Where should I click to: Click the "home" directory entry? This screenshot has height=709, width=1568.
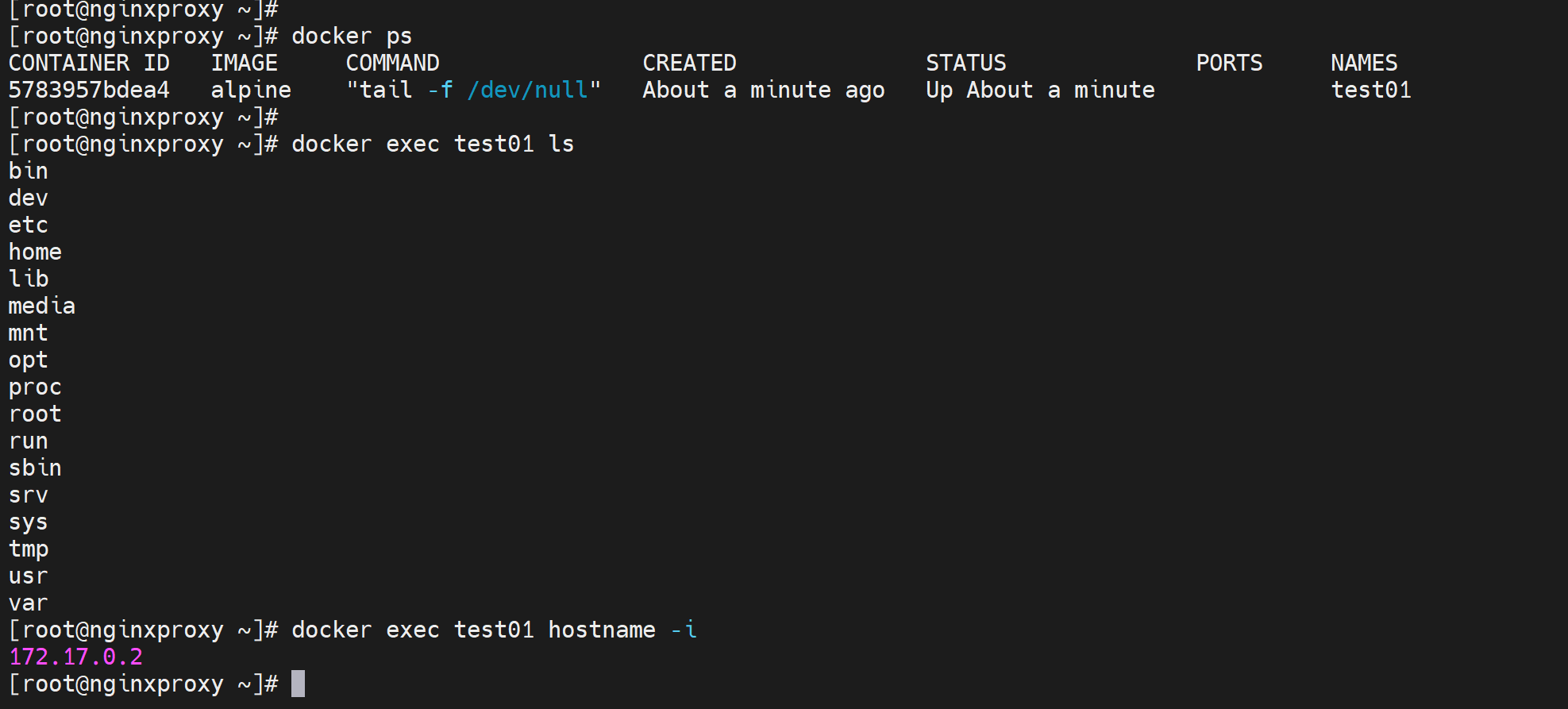tap(35, 252)
